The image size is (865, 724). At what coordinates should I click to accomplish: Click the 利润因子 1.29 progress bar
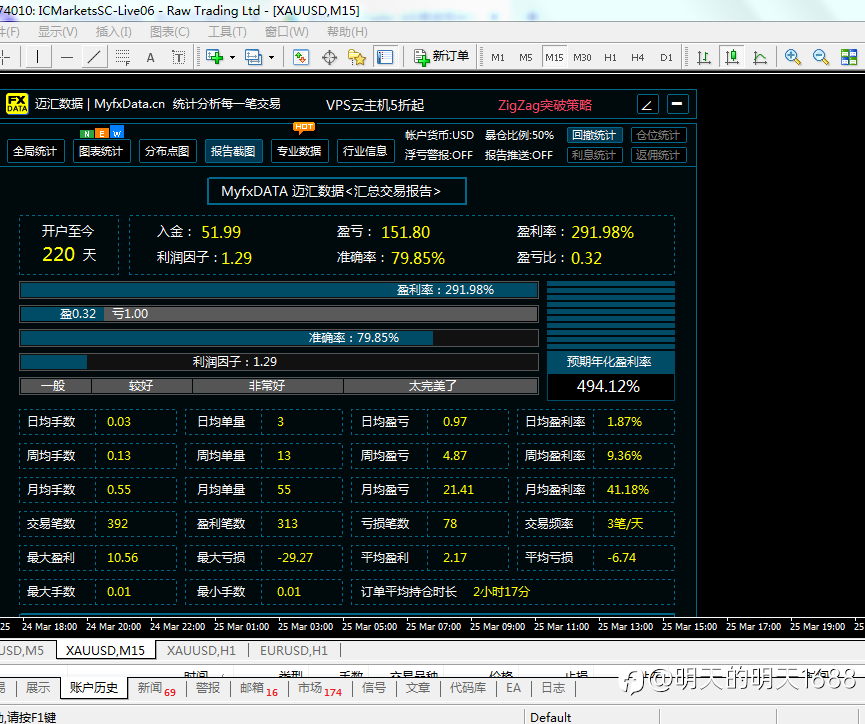click(279, 361)
